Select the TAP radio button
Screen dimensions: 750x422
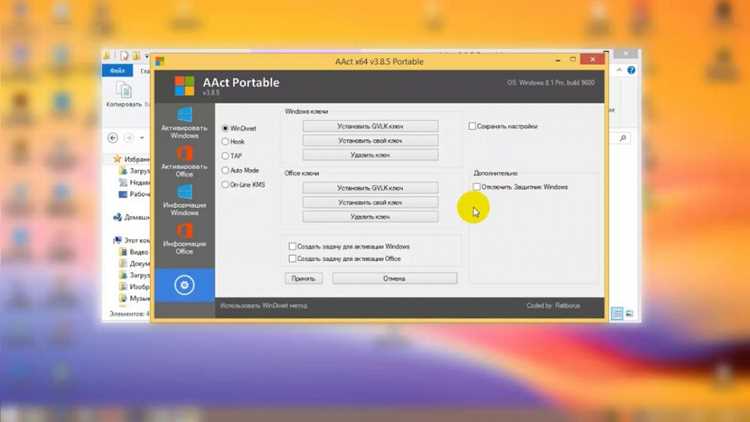pyautogui.click(x=225, y=156)
